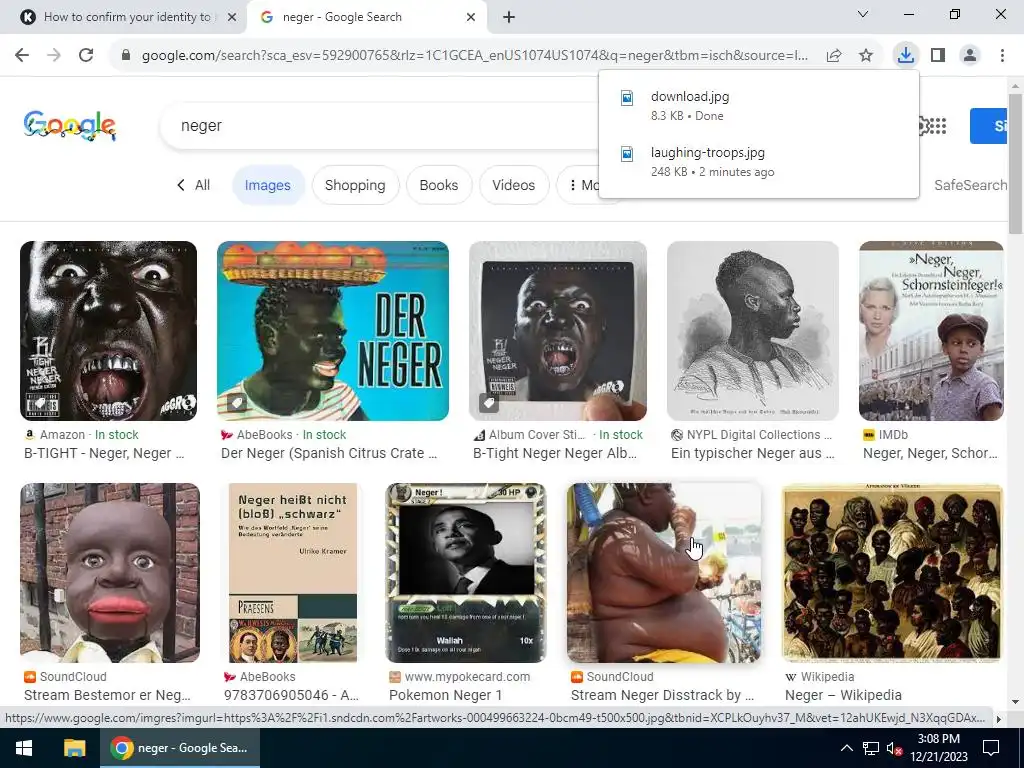
Task: Click the NYPL Digital Collections favicon
Action: tap(677, 434)
